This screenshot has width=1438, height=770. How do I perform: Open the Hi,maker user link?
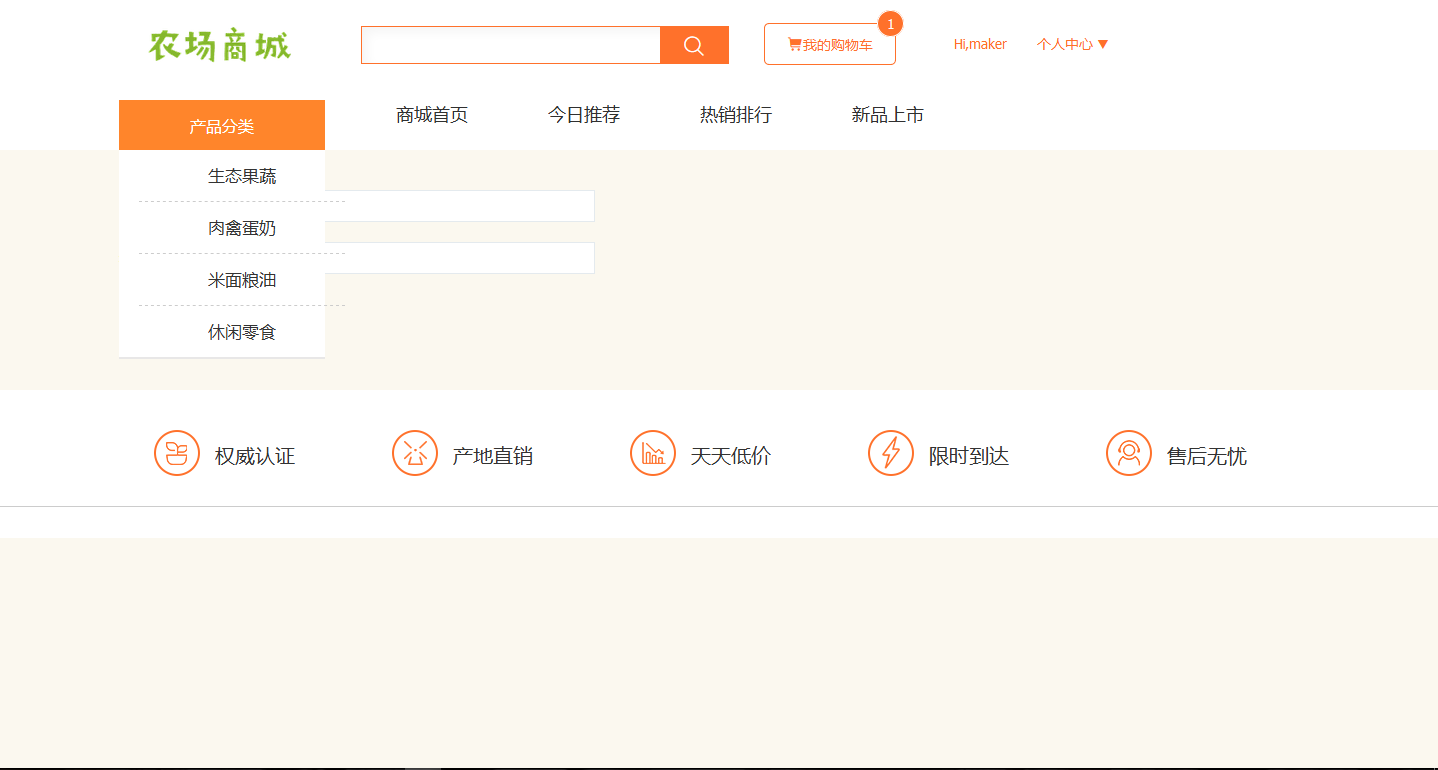980,44
